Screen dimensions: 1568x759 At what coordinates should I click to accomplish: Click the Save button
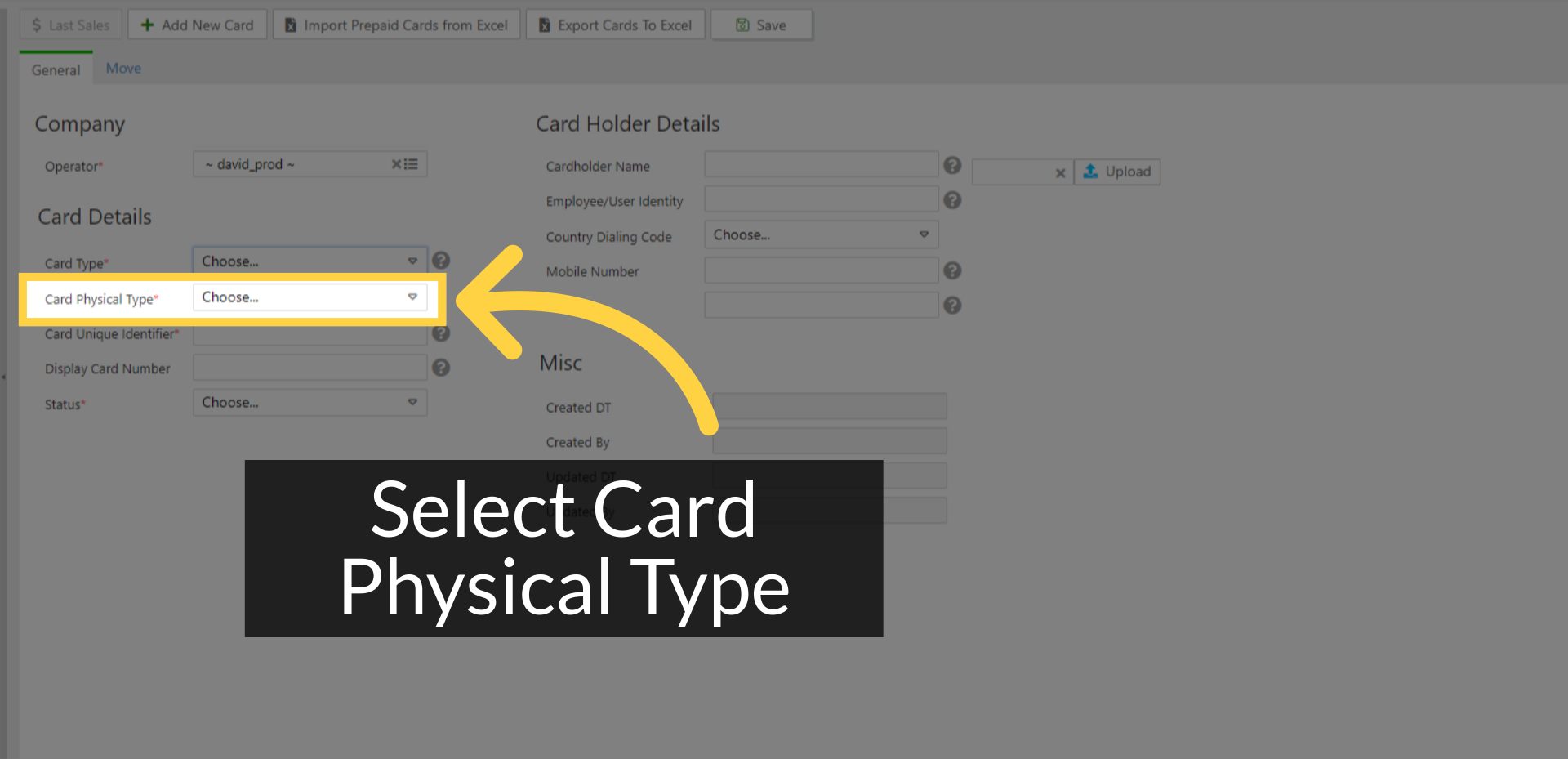(762, 25)
